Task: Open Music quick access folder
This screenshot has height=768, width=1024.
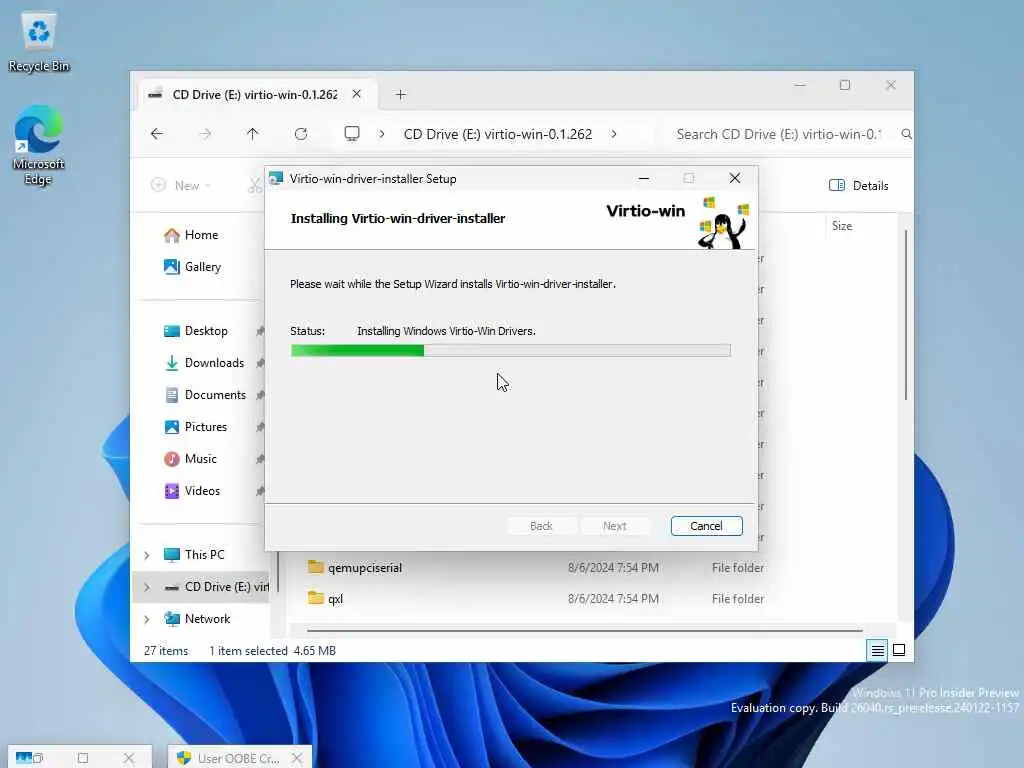Action: (190, 459)
